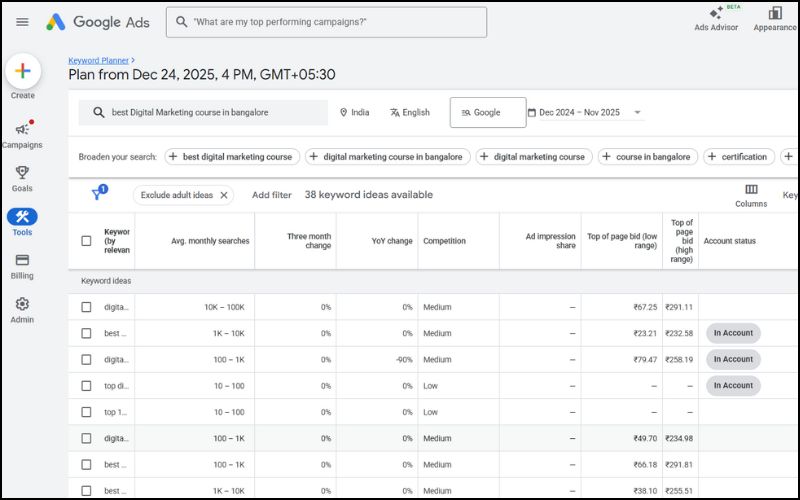This screenshot has height=500, width=800.
Task: Add 'certification' broaden chip
Action: coord(738,157)
